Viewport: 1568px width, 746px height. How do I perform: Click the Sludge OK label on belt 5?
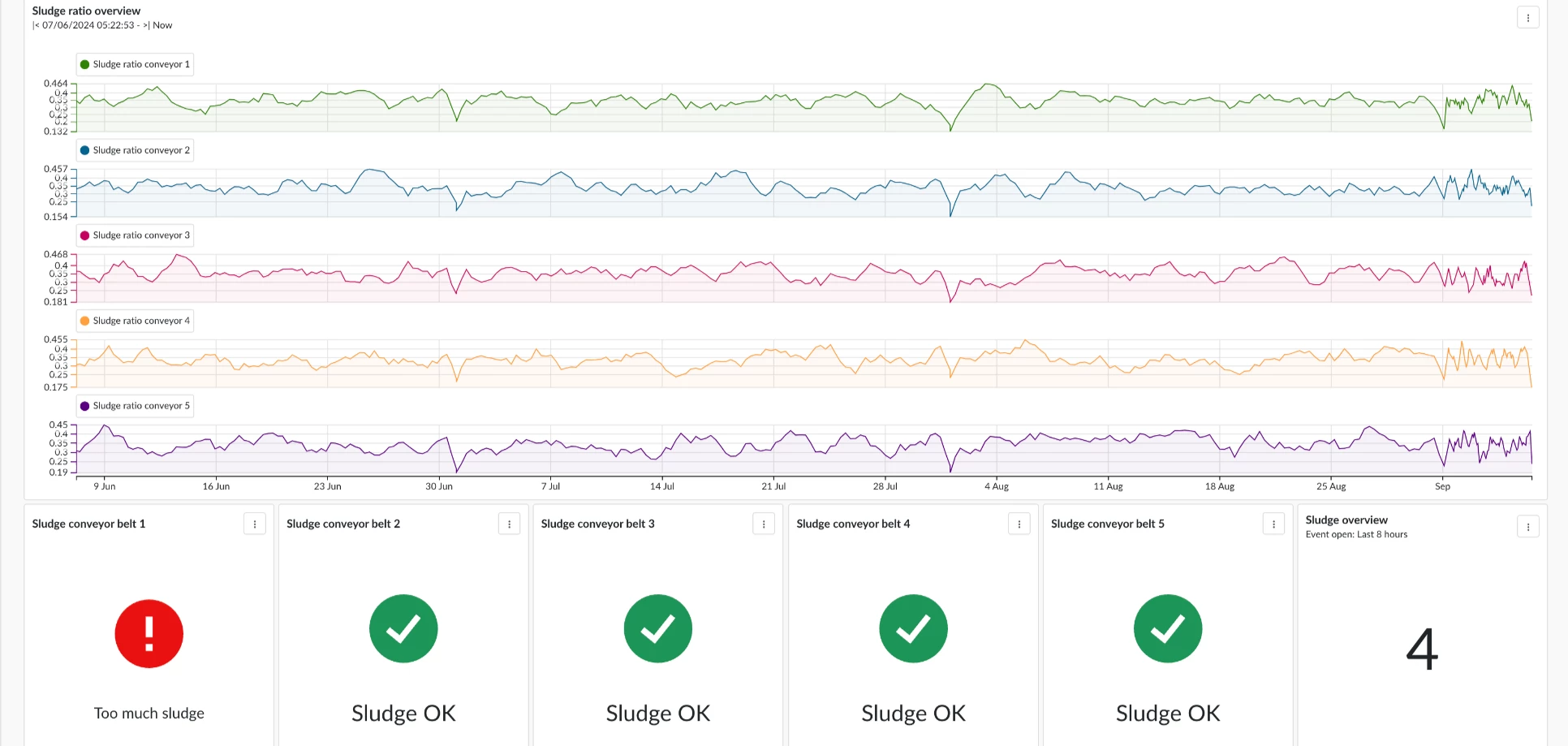[1167, 714]
